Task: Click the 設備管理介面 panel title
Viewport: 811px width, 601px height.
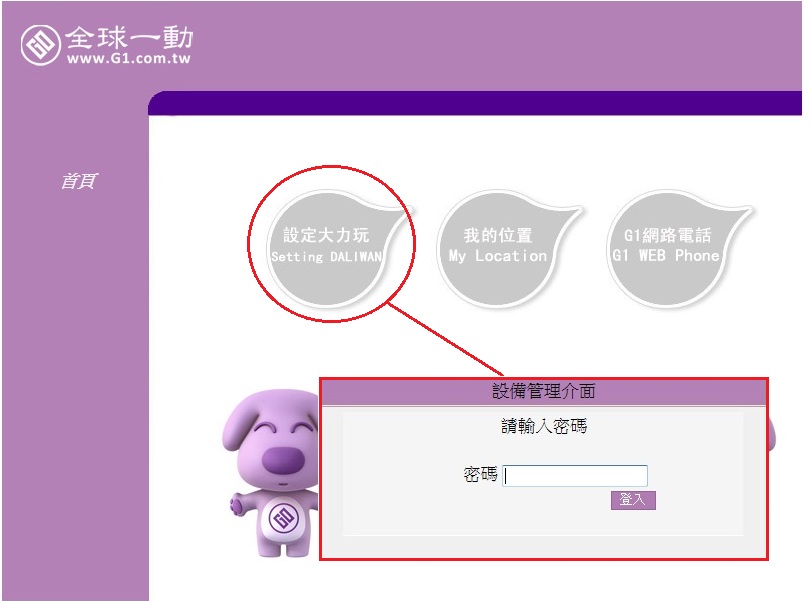Action: tap(544, 391)
